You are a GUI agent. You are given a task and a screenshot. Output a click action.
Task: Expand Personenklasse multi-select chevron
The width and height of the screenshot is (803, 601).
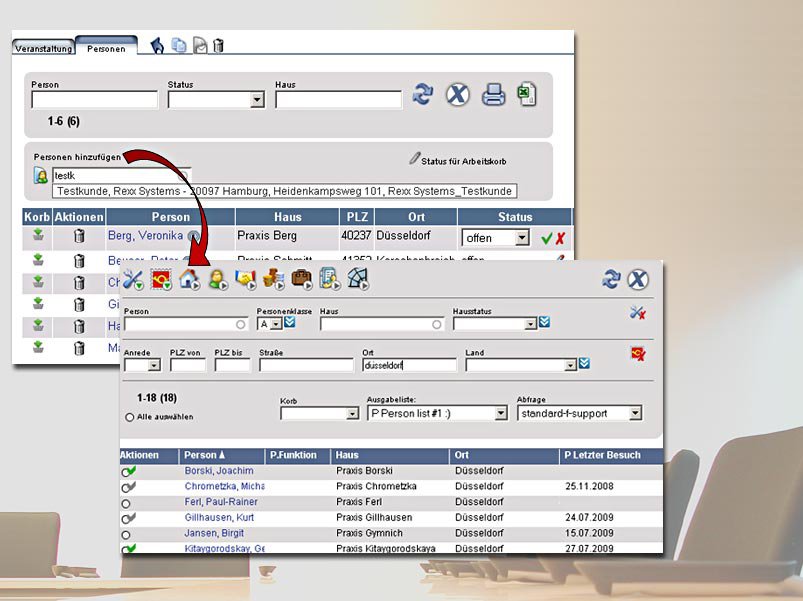pos(289,321)
